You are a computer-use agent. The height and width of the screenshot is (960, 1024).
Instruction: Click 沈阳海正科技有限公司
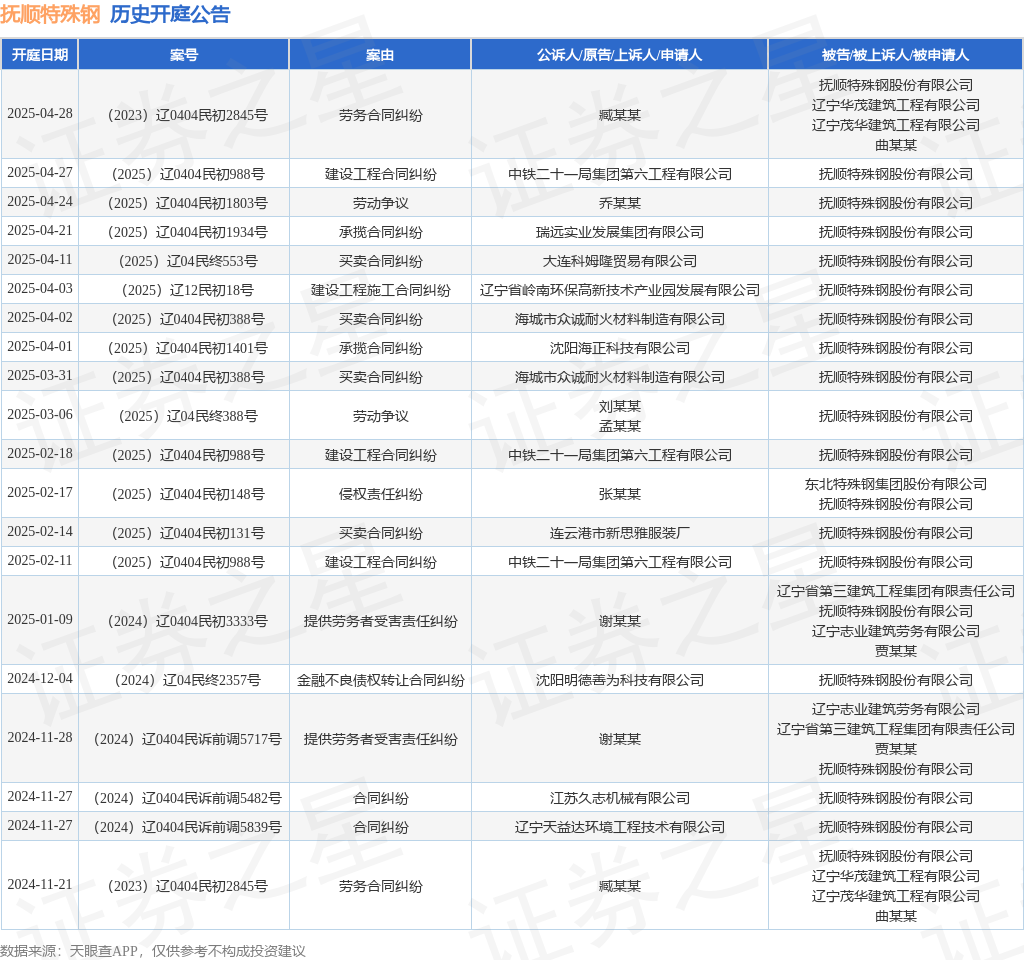coord(620,348)
